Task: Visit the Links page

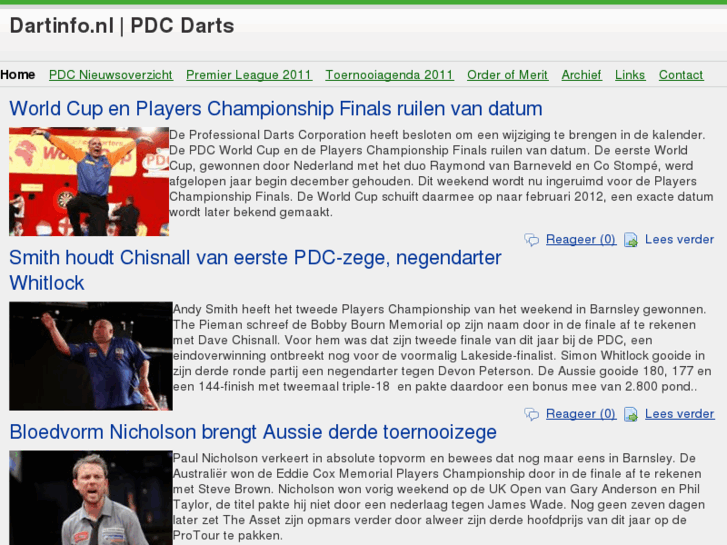Action: click(x=630, y=75)
